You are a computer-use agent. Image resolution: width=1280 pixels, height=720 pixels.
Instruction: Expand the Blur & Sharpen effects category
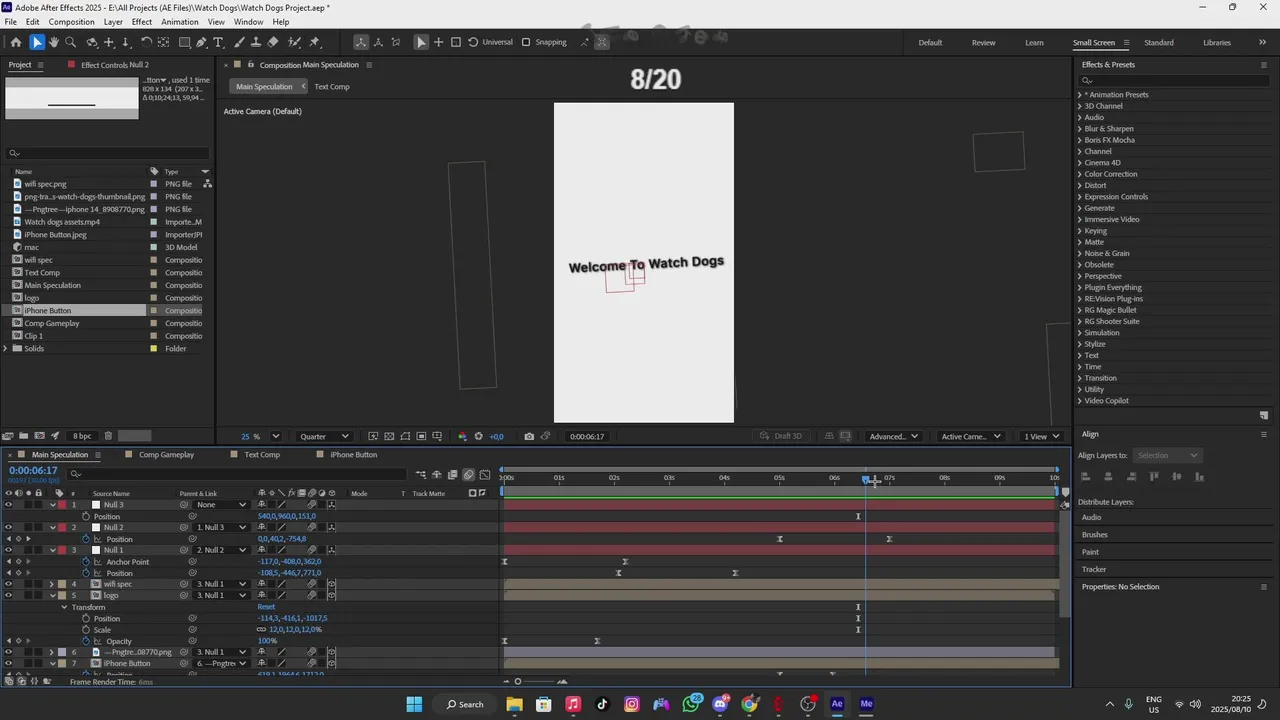coord(1080,129)
